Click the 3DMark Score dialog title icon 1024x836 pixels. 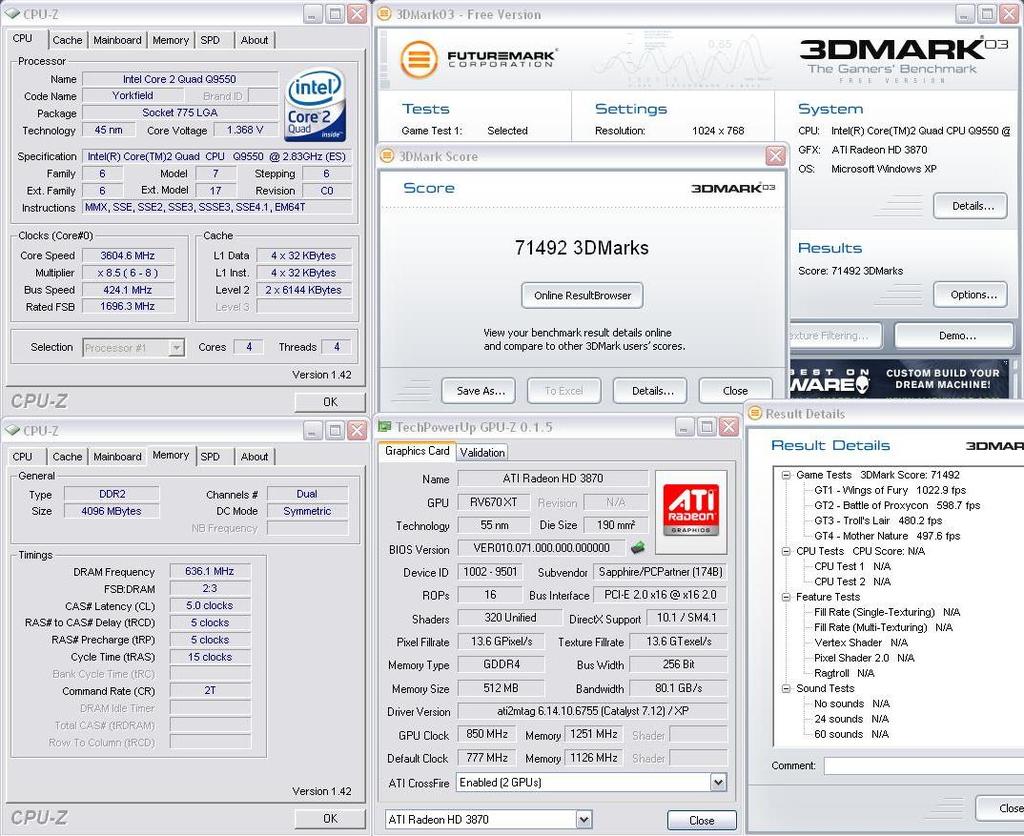(387, 156)
